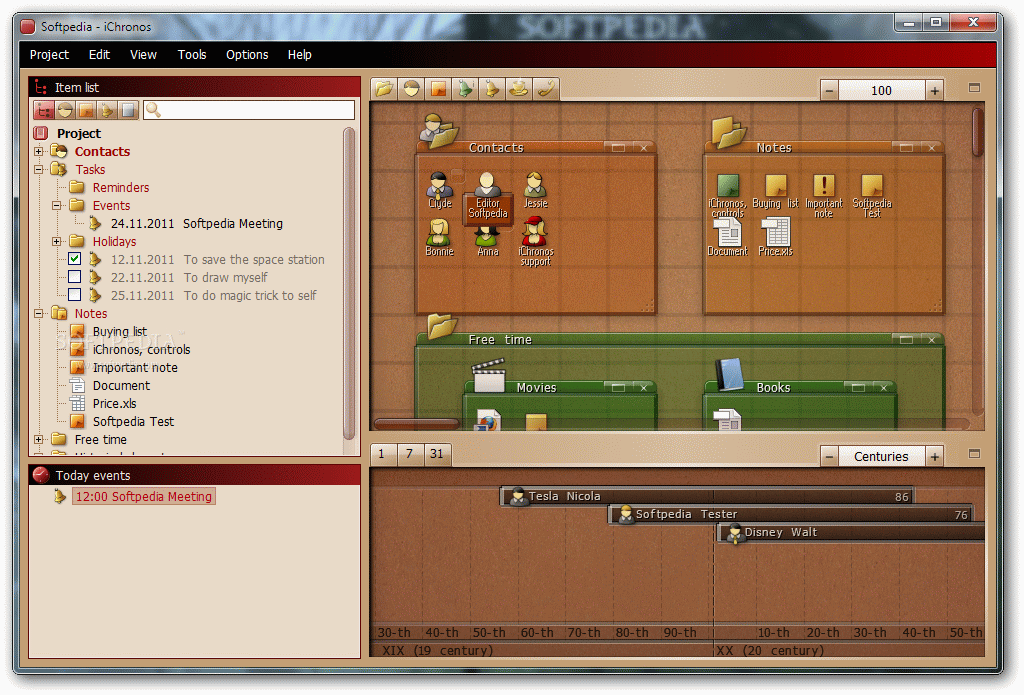Viewport: 1024px width, 695px height.
Task: Click the tree view filter icon in Item list
Action: pos(44,110)
